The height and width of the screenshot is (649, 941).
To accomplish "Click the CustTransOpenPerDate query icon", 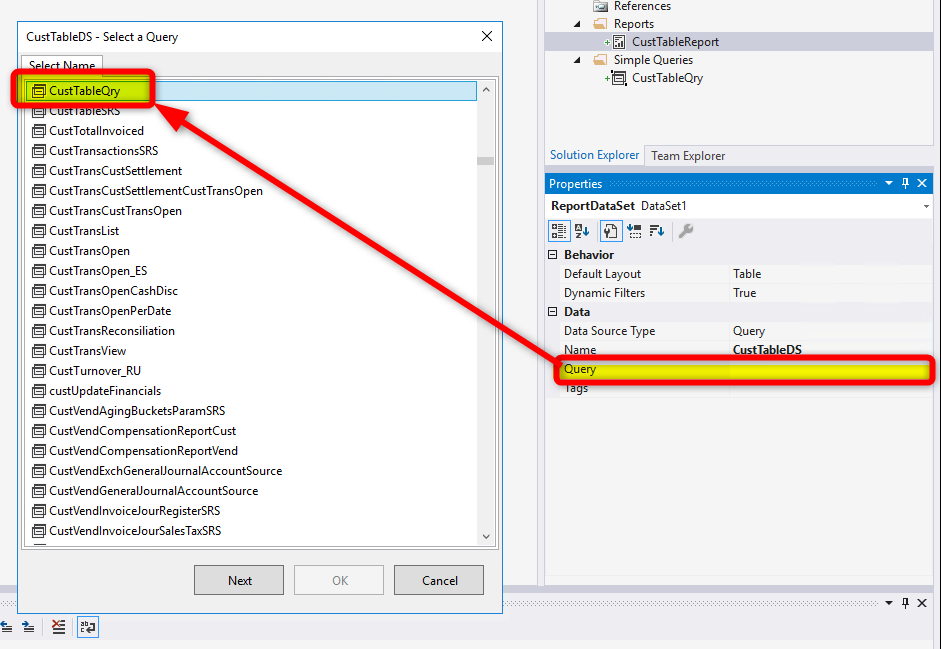I will coord(38,311).
